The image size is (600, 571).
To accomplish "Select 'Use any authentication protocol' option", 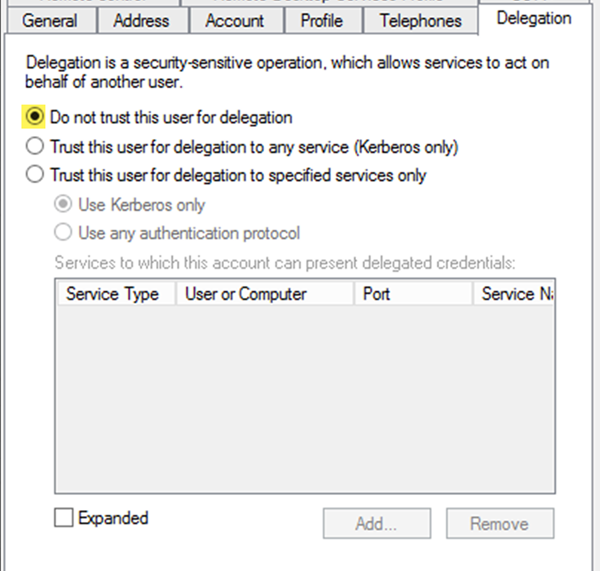I will pyautogui.click(x=63, y=233).
